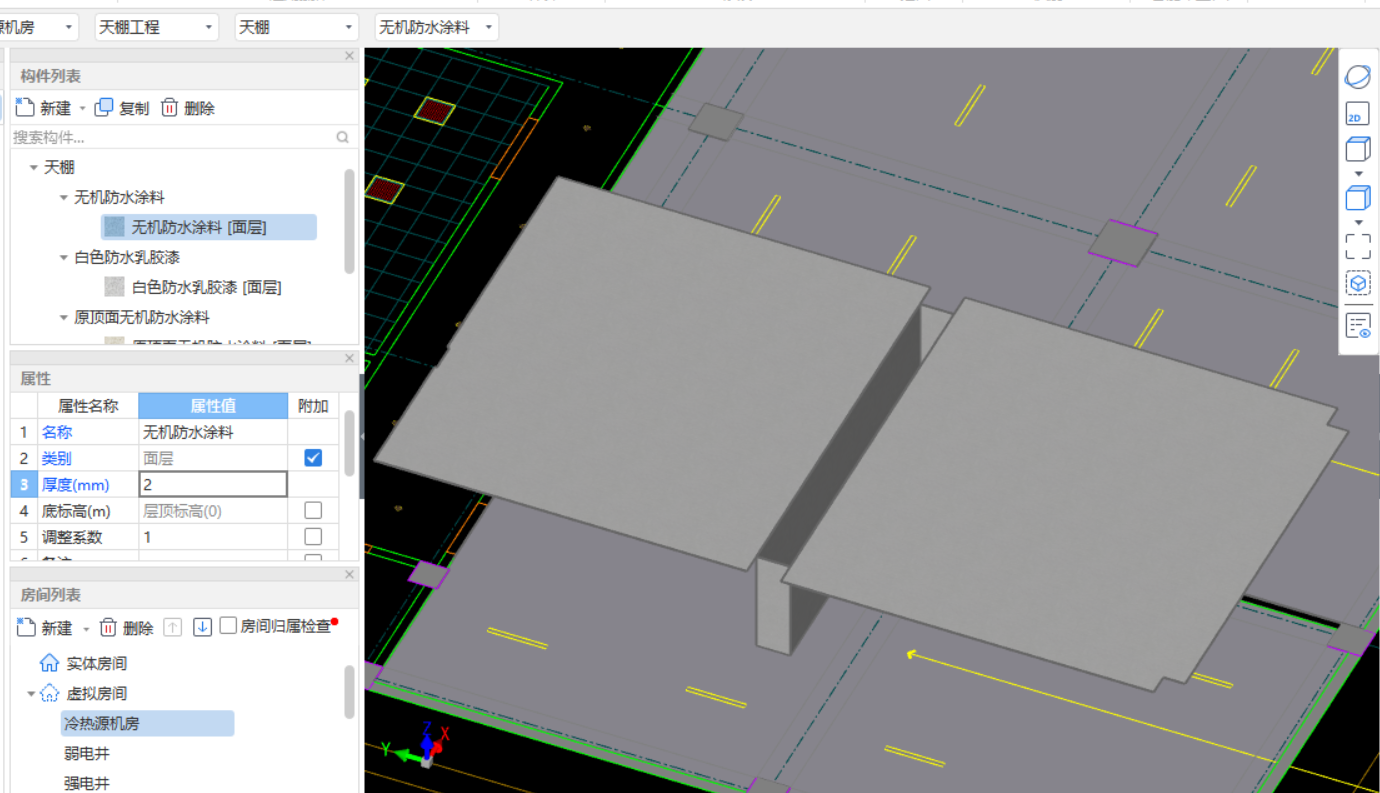Collapse the 无机防水涂料 group node
The height and width of the screenshot is (793, 1380).
click(x=64, y=198)
